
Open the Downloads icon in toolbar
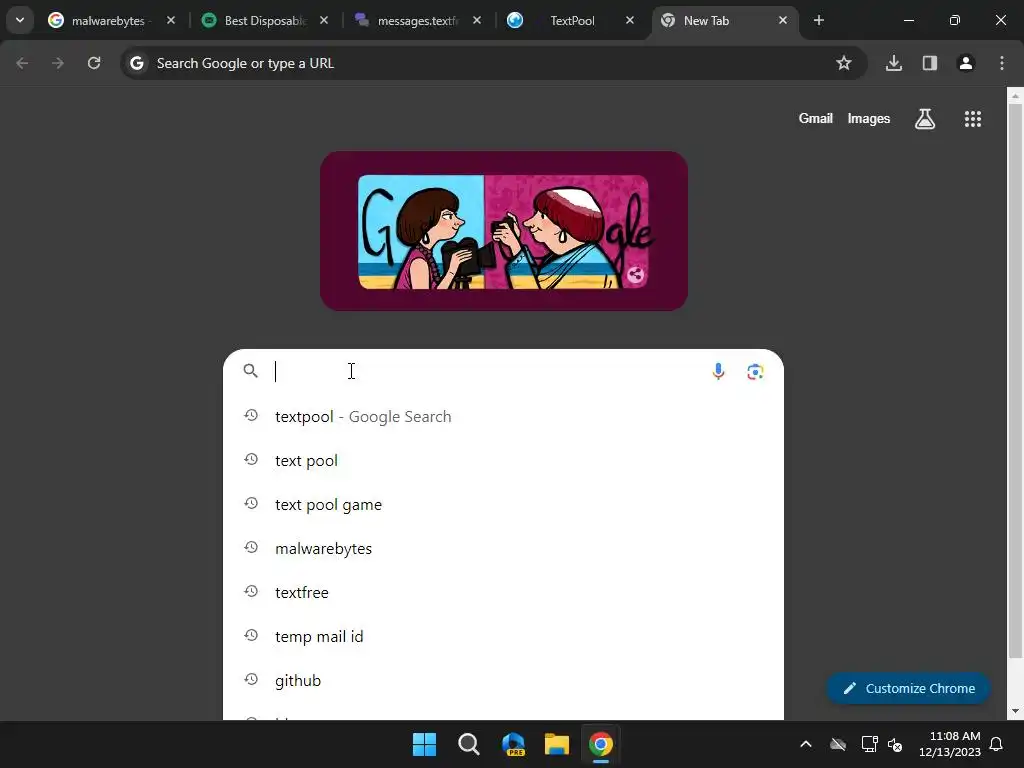click(x=894, y=63)
